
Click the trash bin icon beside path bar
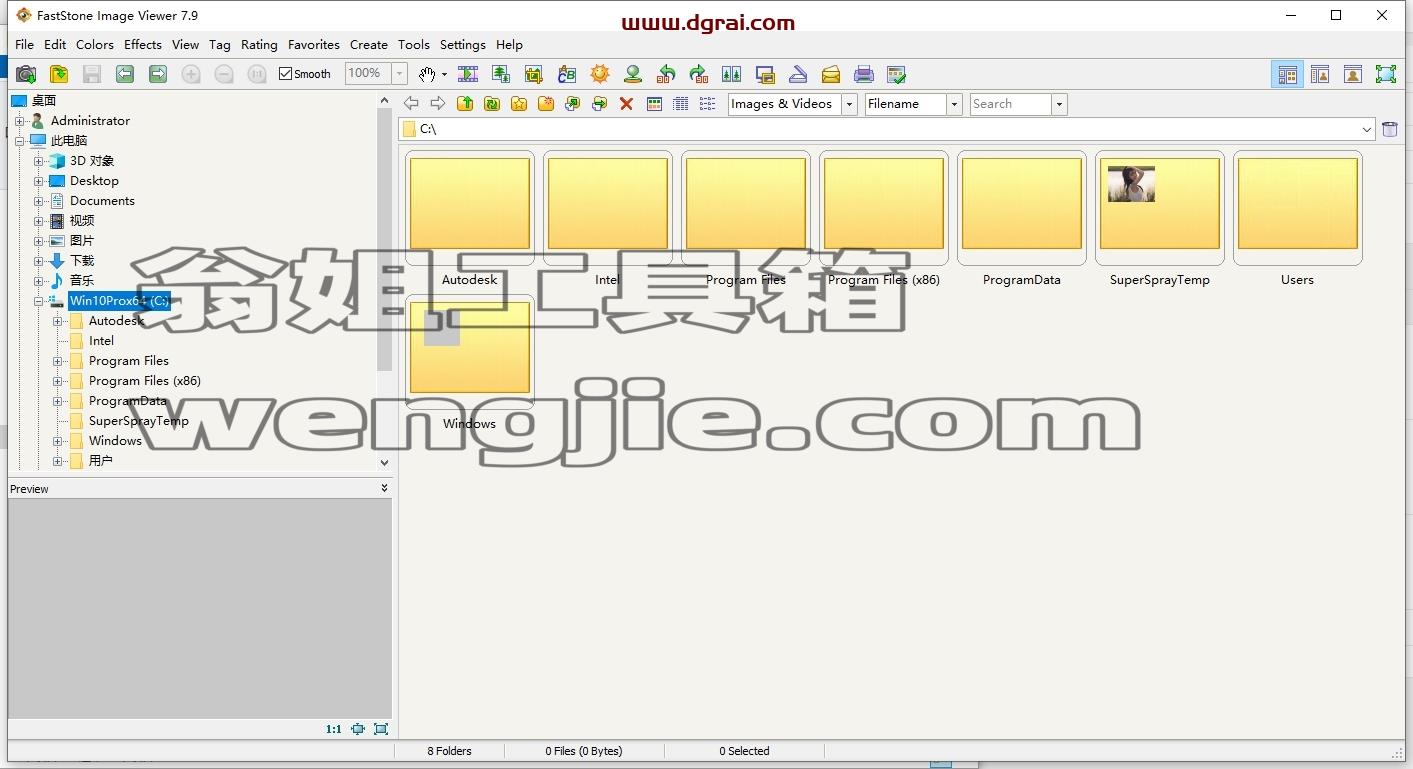pos(1389,129)
